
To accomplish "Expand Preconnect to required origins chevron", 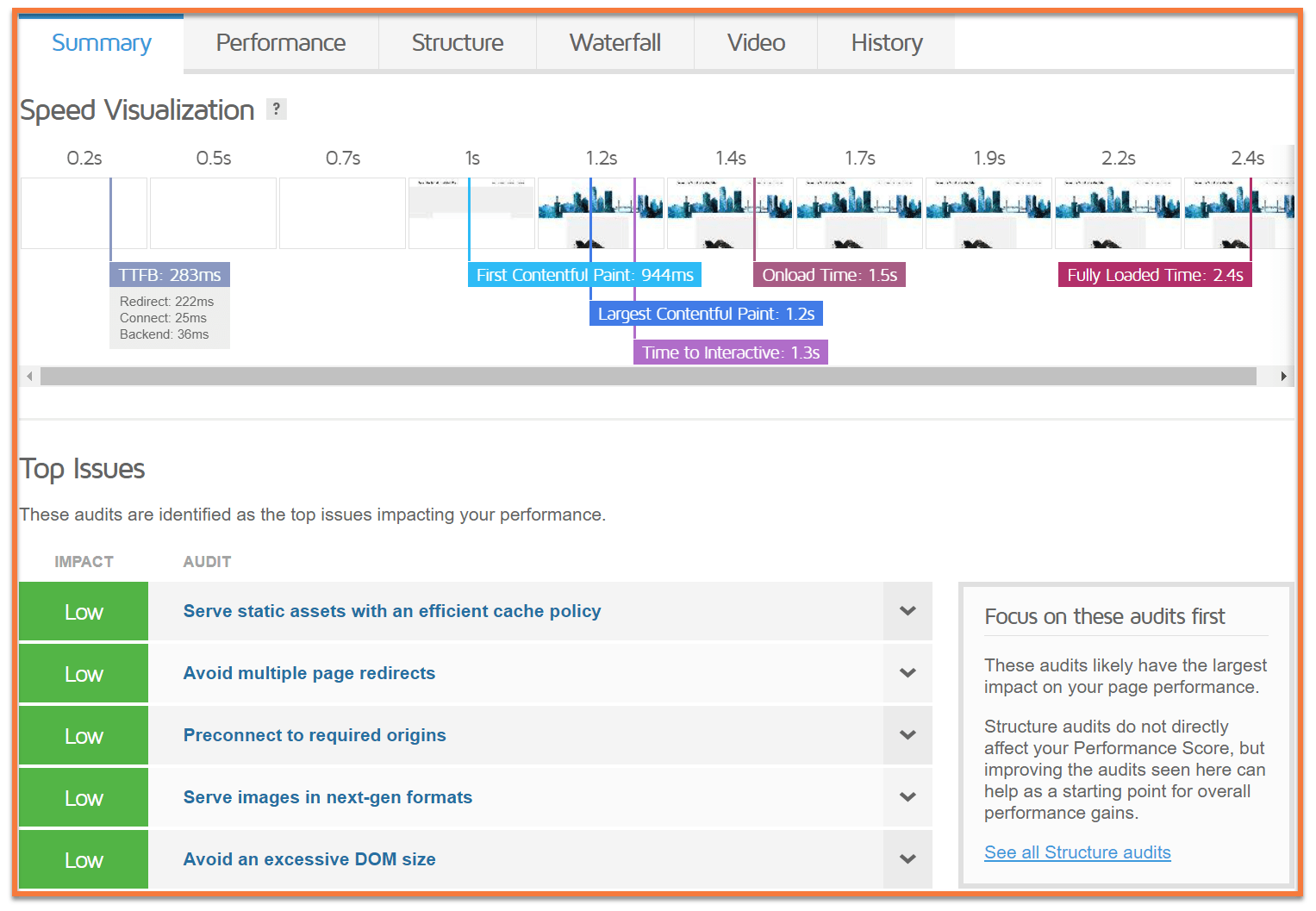I will coord(907,735).
